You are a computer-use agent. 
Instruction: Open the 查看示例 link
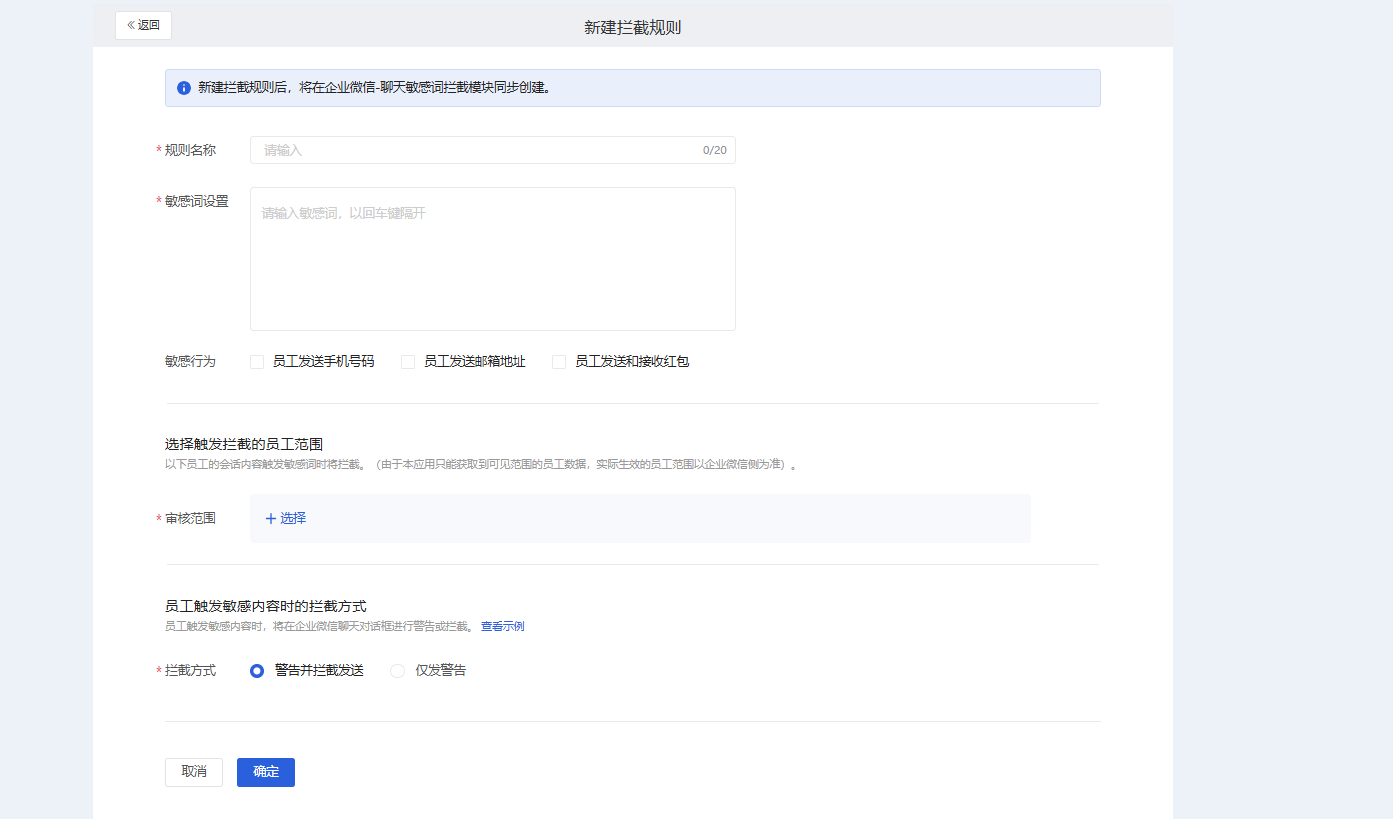click(502, 626)
